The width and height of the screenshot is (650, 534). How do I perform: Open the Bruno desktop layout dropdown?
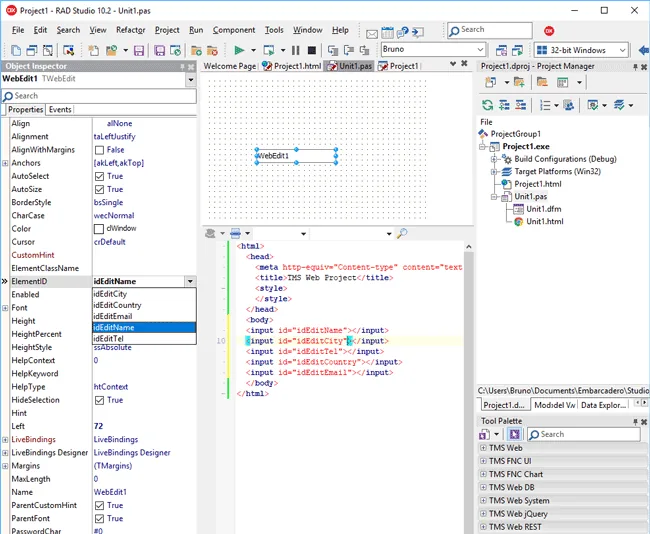coord(480,50)
